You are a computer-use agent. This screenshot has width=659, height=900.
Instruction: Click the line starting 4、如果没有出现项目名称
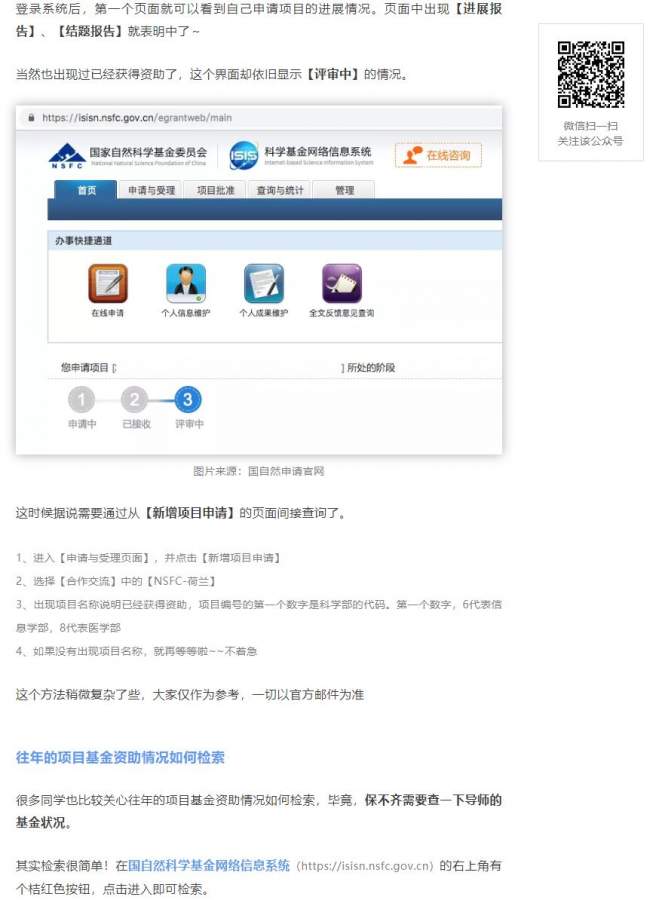136,651
